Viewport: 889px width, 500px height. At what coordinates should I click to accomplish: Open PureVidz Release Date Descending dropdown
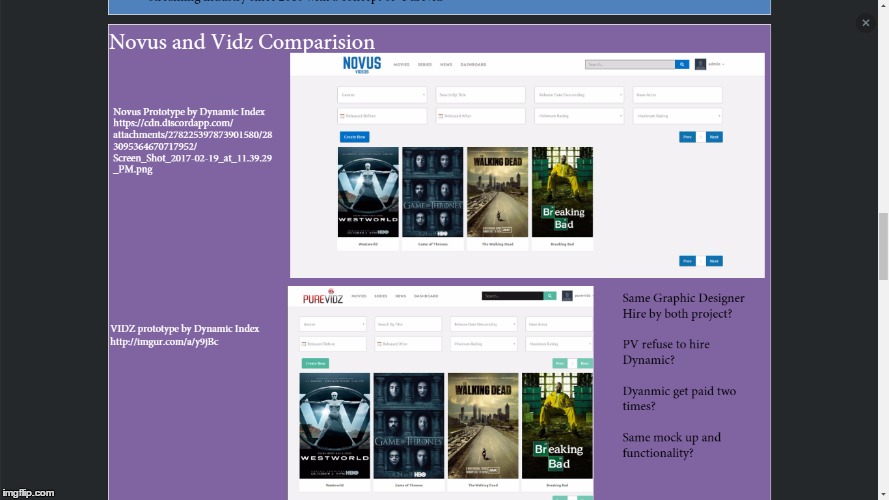[x=484, y=324]
